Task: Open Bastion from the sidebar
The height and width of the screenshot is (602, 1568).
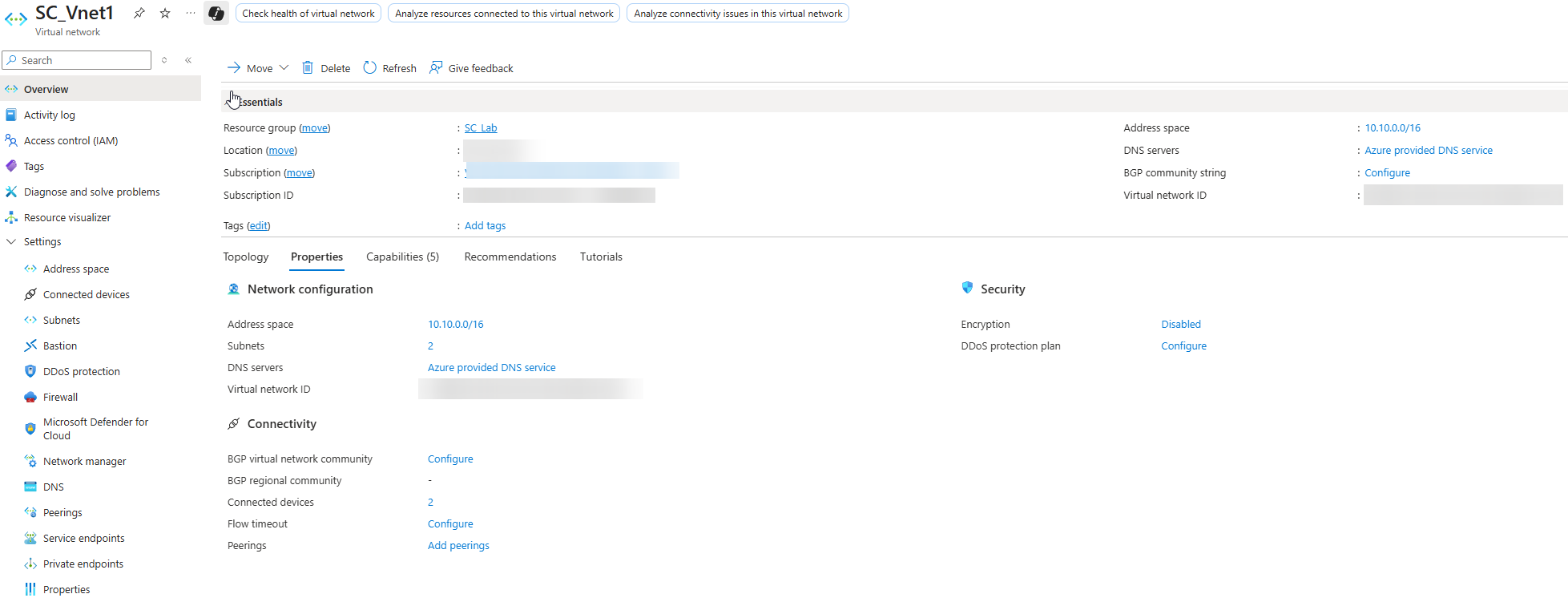Action: 60,345
